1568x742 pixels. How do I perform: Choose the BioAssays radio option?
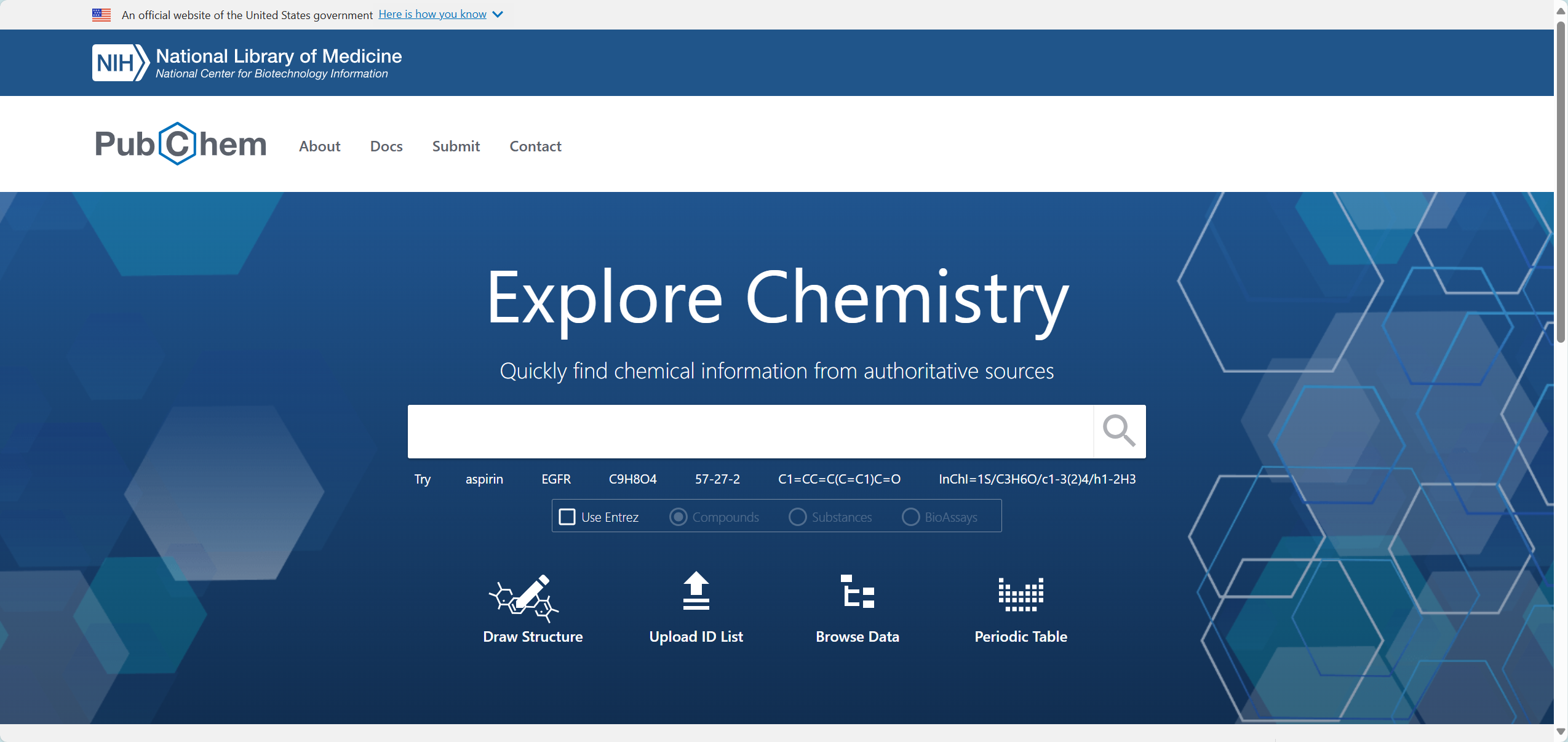click(910, 517)
